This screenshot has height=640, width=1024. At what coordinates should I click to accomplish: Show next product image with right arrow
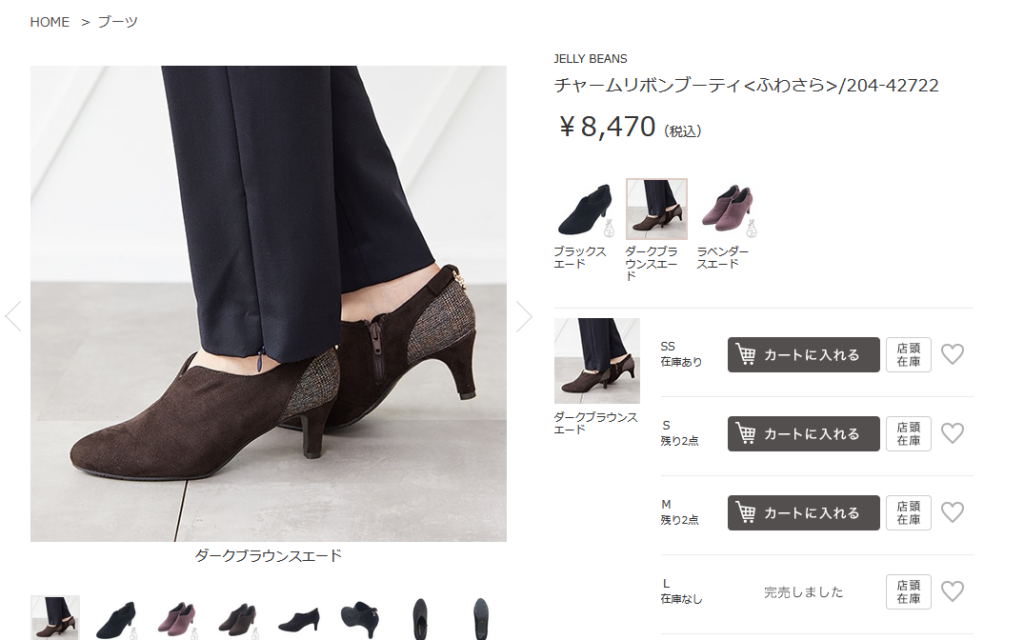[x=524, y=317]
